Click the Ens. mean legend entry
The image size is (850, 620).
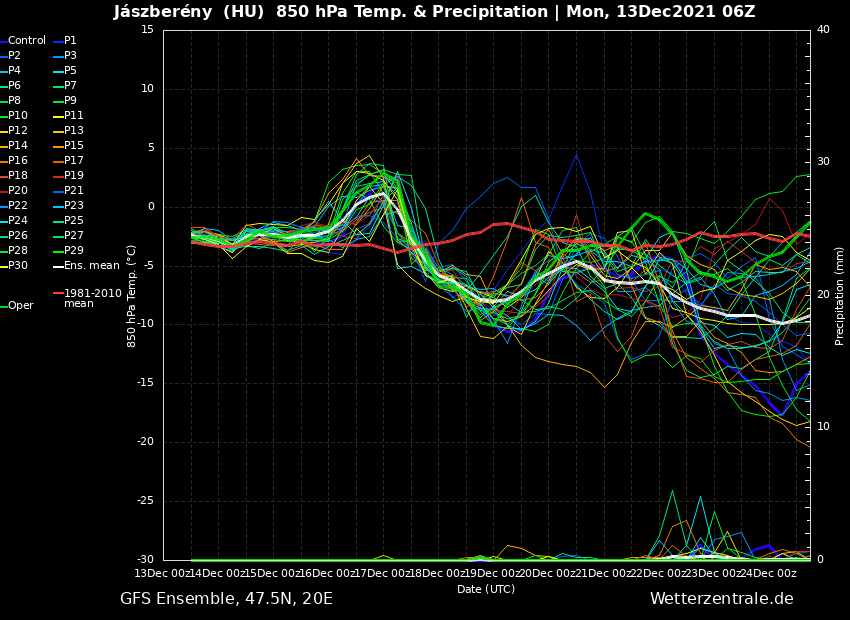click(x=91, y=266)
